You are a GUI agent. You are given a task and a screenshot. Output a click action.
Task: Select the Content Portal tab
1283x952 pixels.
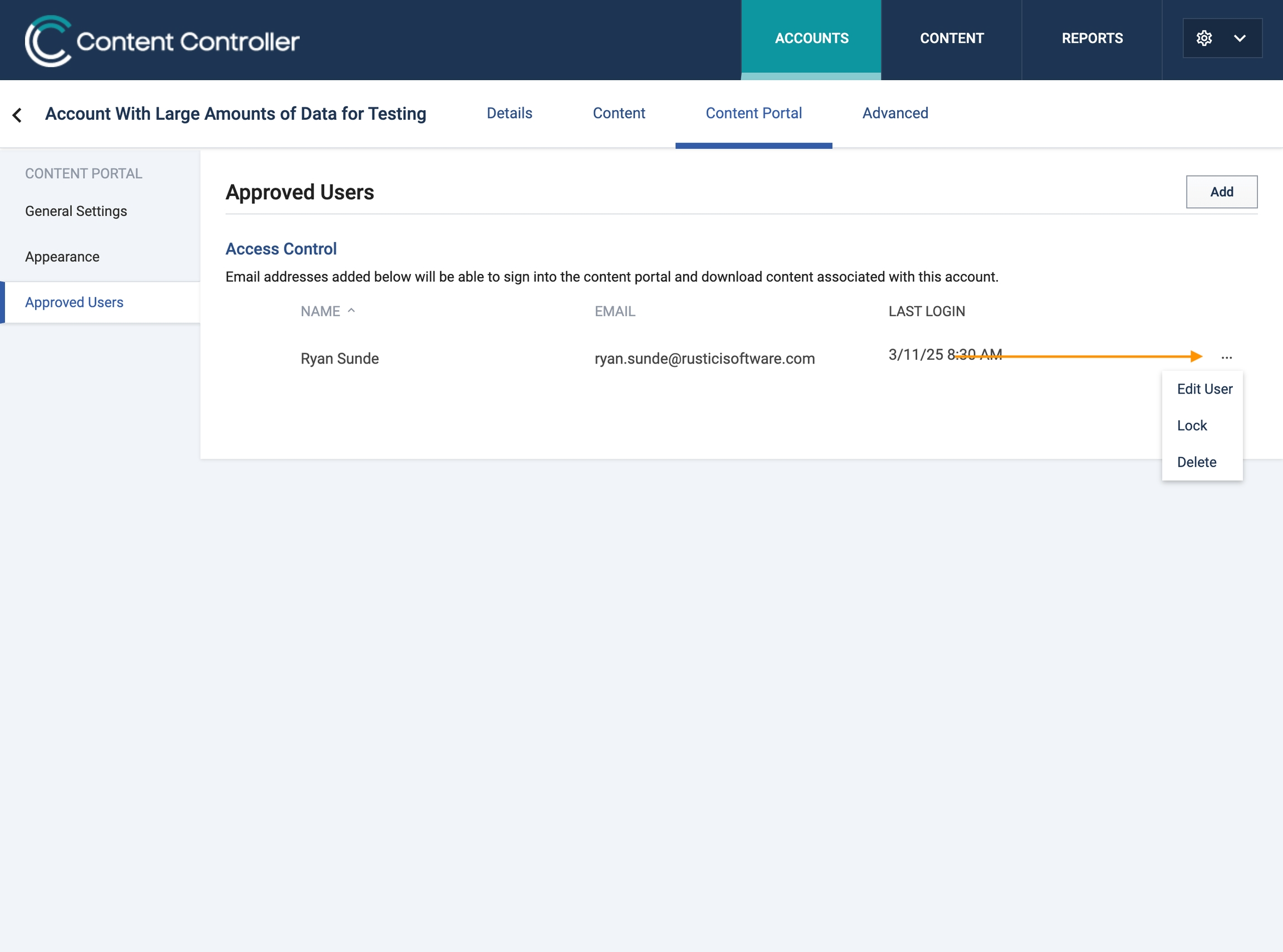[753, 113]
